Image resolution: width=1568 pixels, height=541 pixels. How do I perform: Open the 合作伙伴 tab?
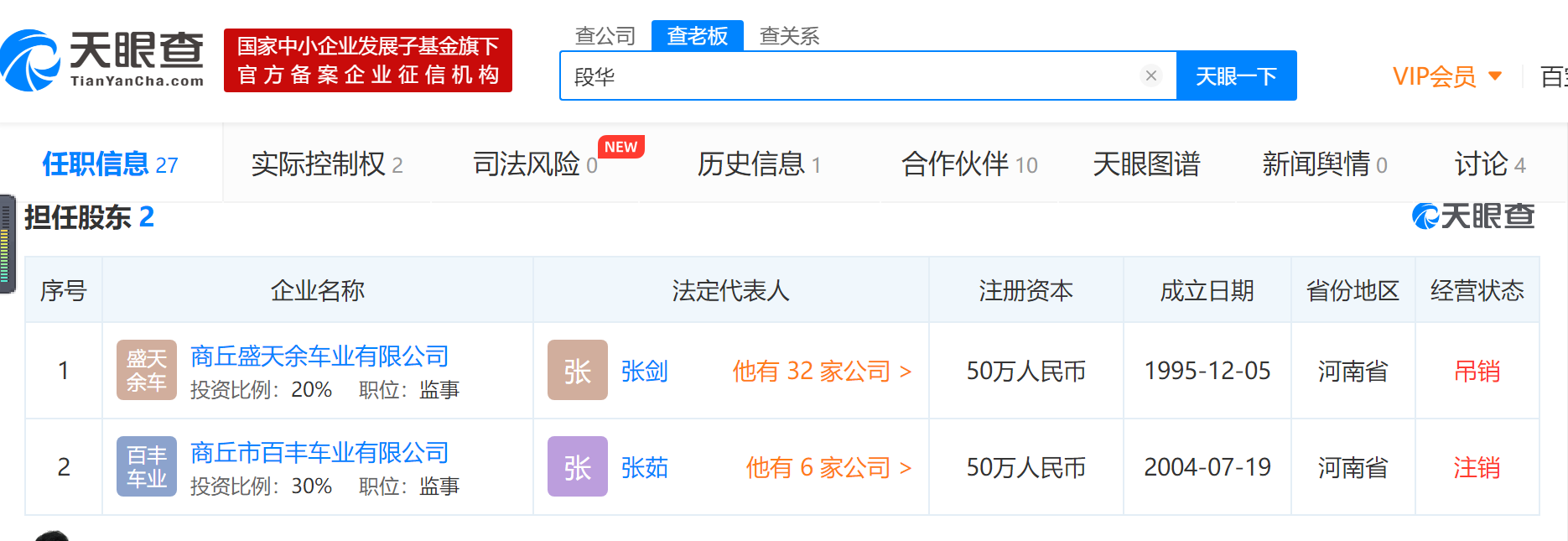(968, 164)
